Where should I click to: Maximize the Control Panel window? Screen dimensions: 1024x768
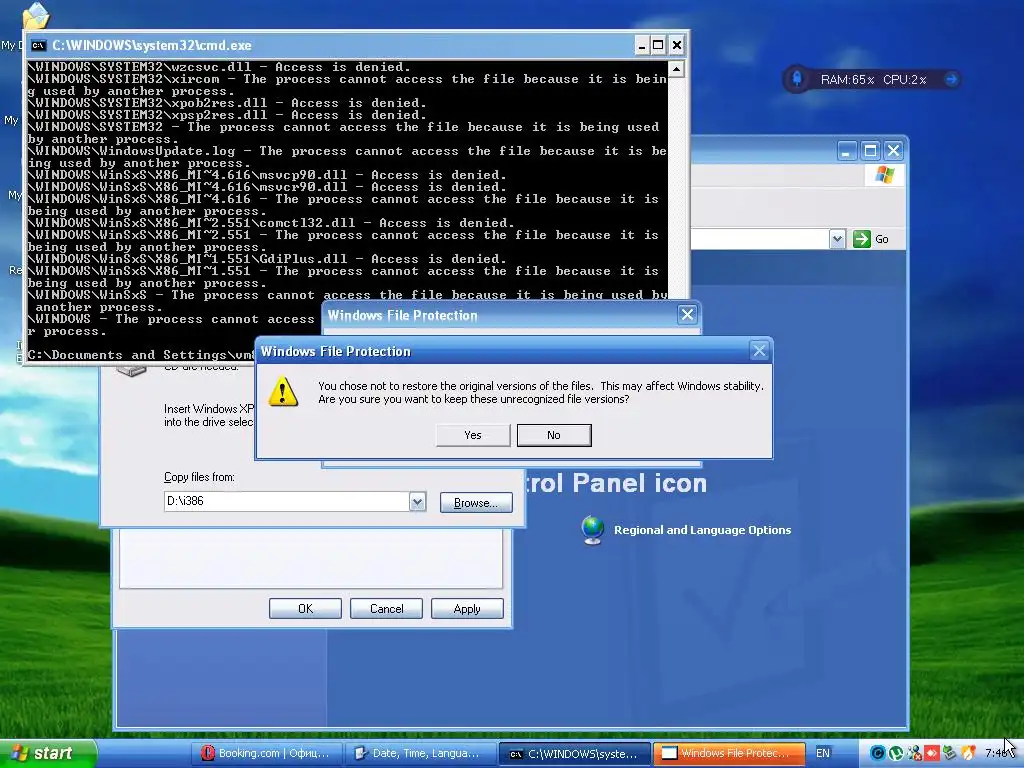pyautogui.click(x=870, y=152)
